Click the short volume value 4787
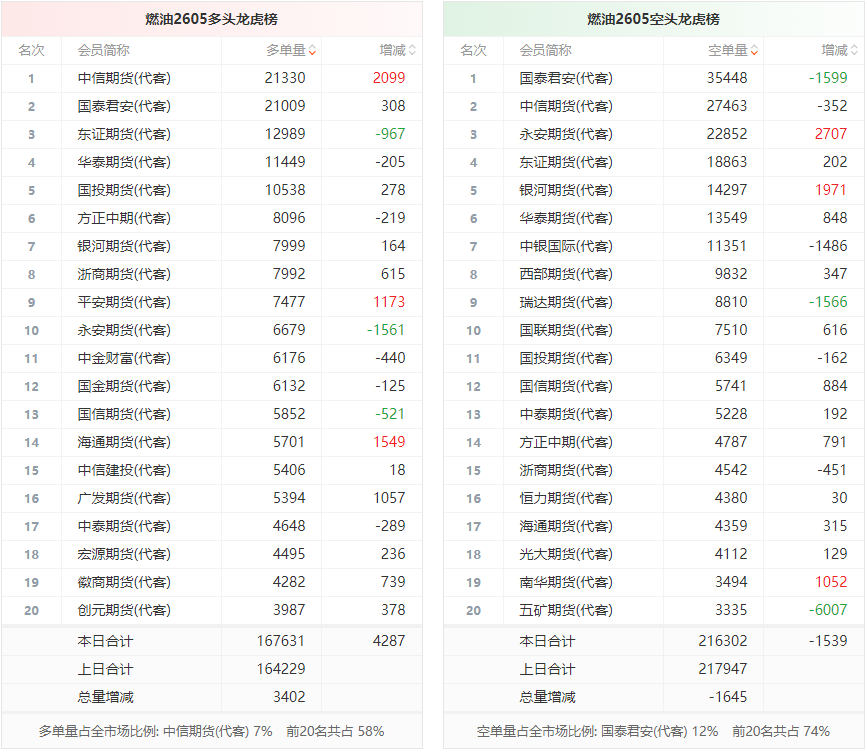The height and width of the screenshot is (753, 867). coord(730,442)
